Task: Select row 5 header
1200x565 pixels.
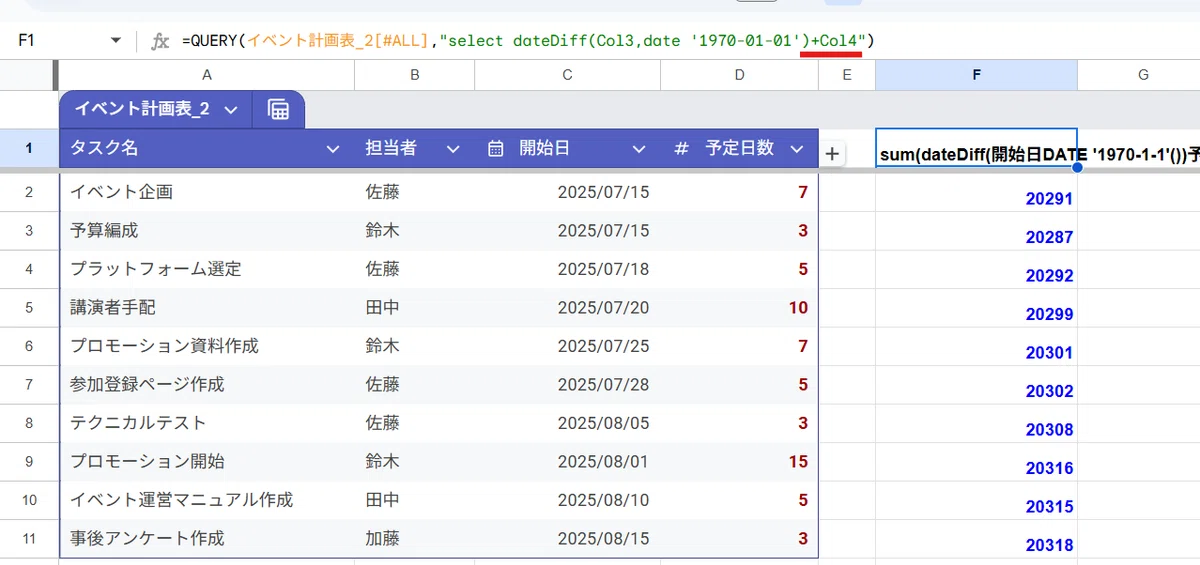Action: pos(29,307)
